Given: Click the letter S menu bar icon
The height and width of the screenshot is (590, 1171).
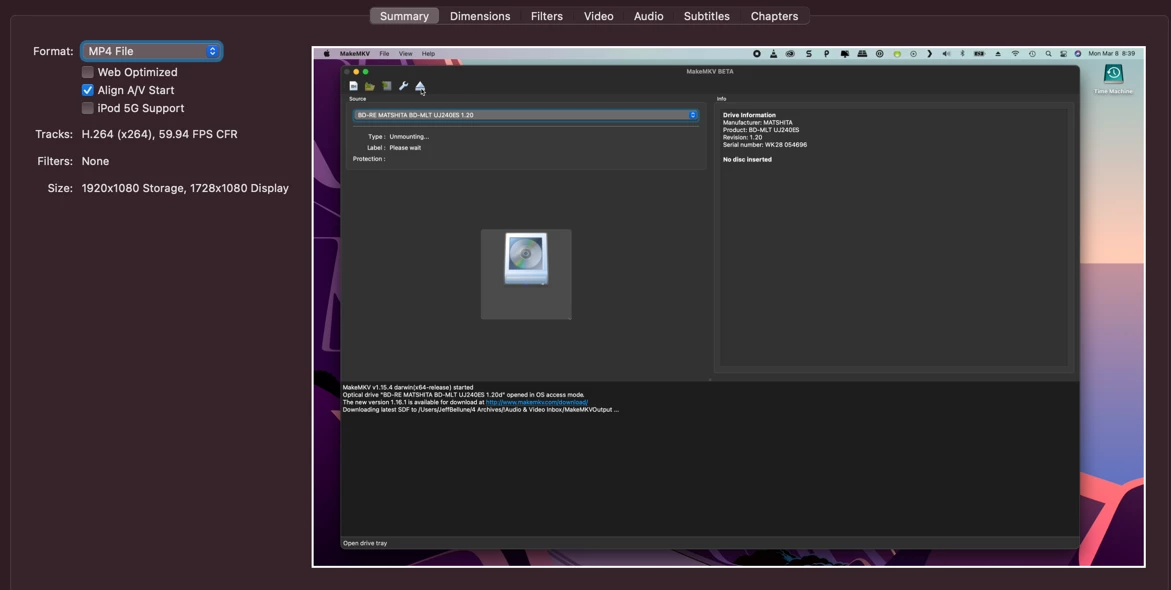Looking at the screenshot, I should pyautogui.click(x=809, y=54).
